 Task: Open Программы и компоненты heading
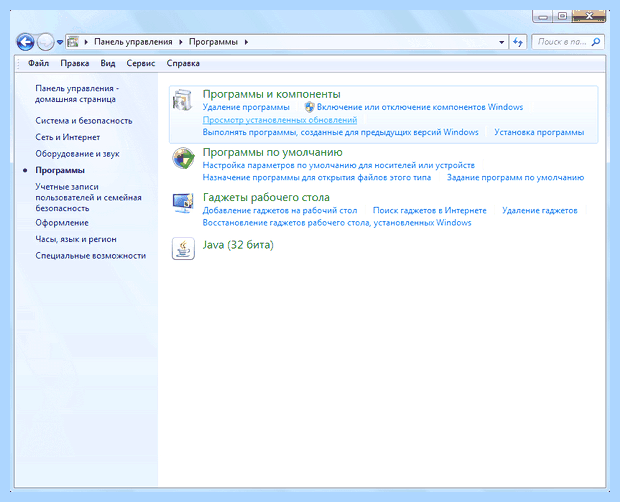272,94
